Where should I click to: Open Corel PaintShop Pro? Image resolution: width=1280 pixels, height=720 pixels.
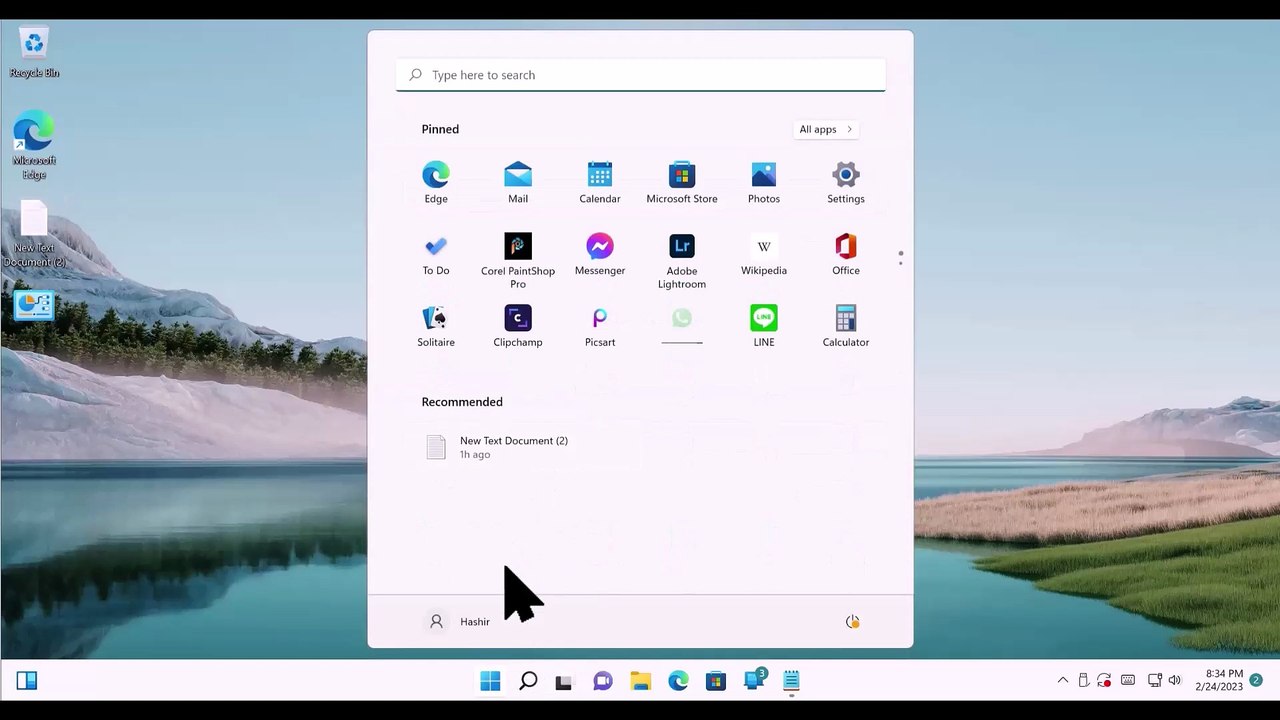(518, 261)
